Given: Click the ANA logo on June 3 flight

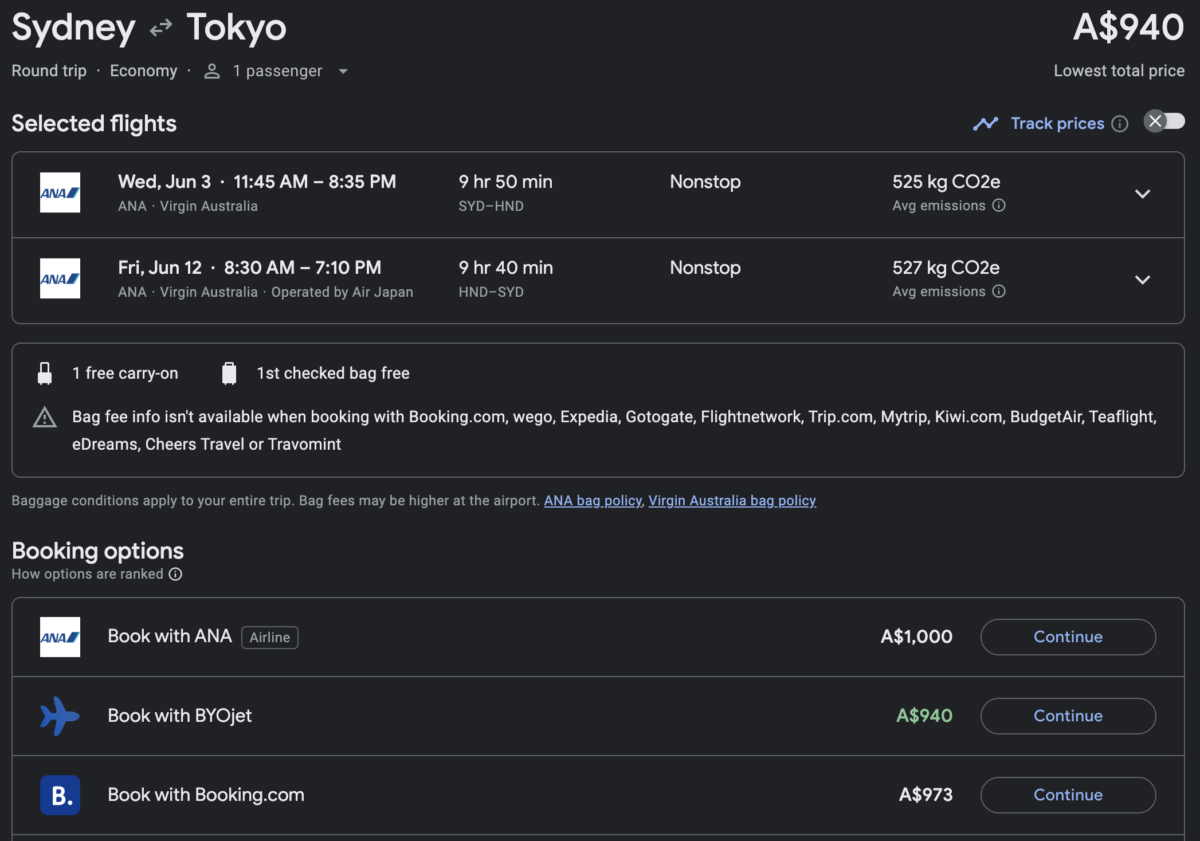Looking at the screenshot, I should pos(60,193).
